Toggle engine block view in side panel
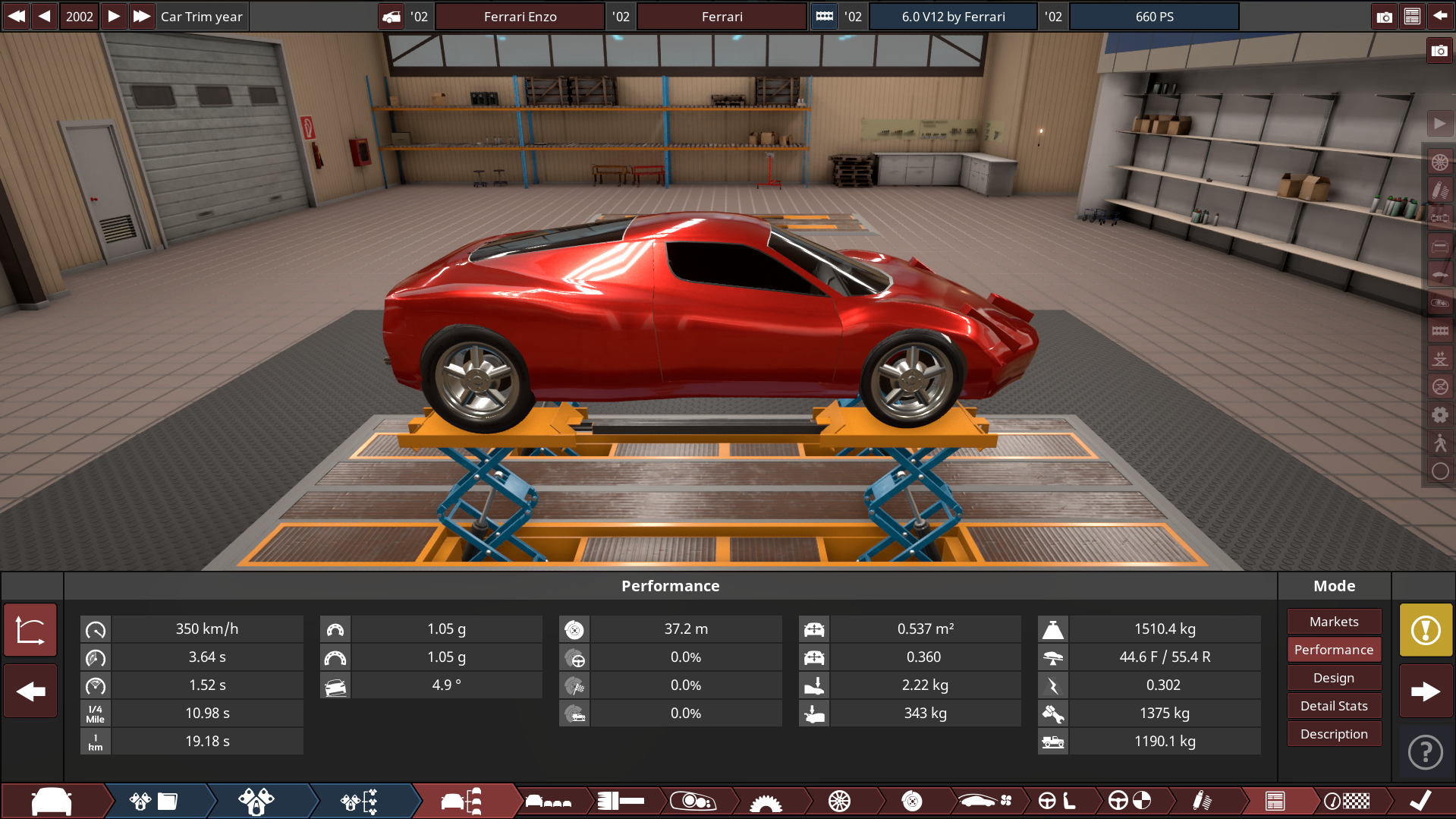Image resolution: width=1456 pixels, height=819 pixels. (1439, 330)
